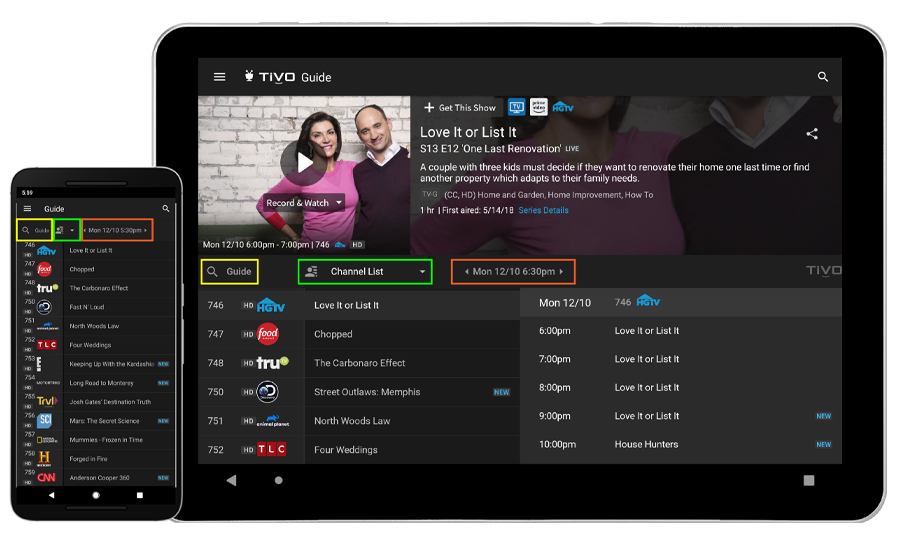Open Keeping Up With the Kardashians on phone
Screen dimensions: 900x550
(x=119, y=364)
